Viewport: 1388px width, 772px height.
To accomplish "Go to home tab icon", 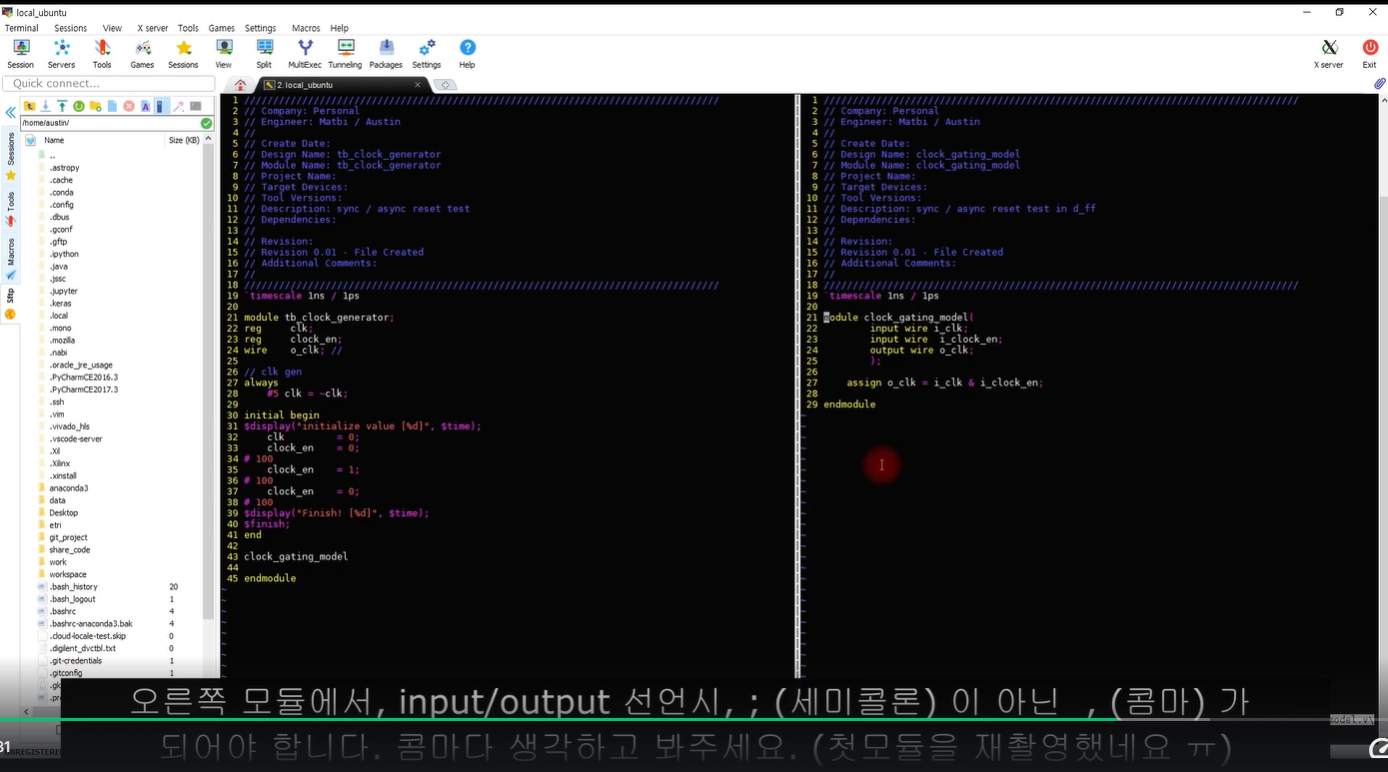I will click(240, 85).
